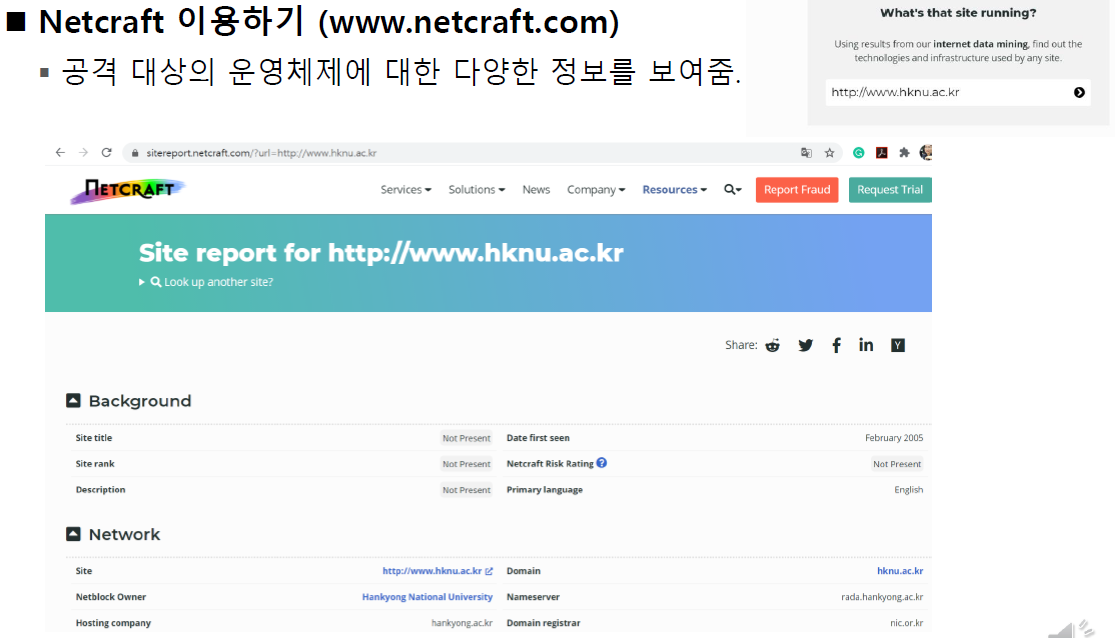Click the rada.hankyong.ac.kr nameserver value
Viewport: 1115px width, 638px height.
(882, 597)
